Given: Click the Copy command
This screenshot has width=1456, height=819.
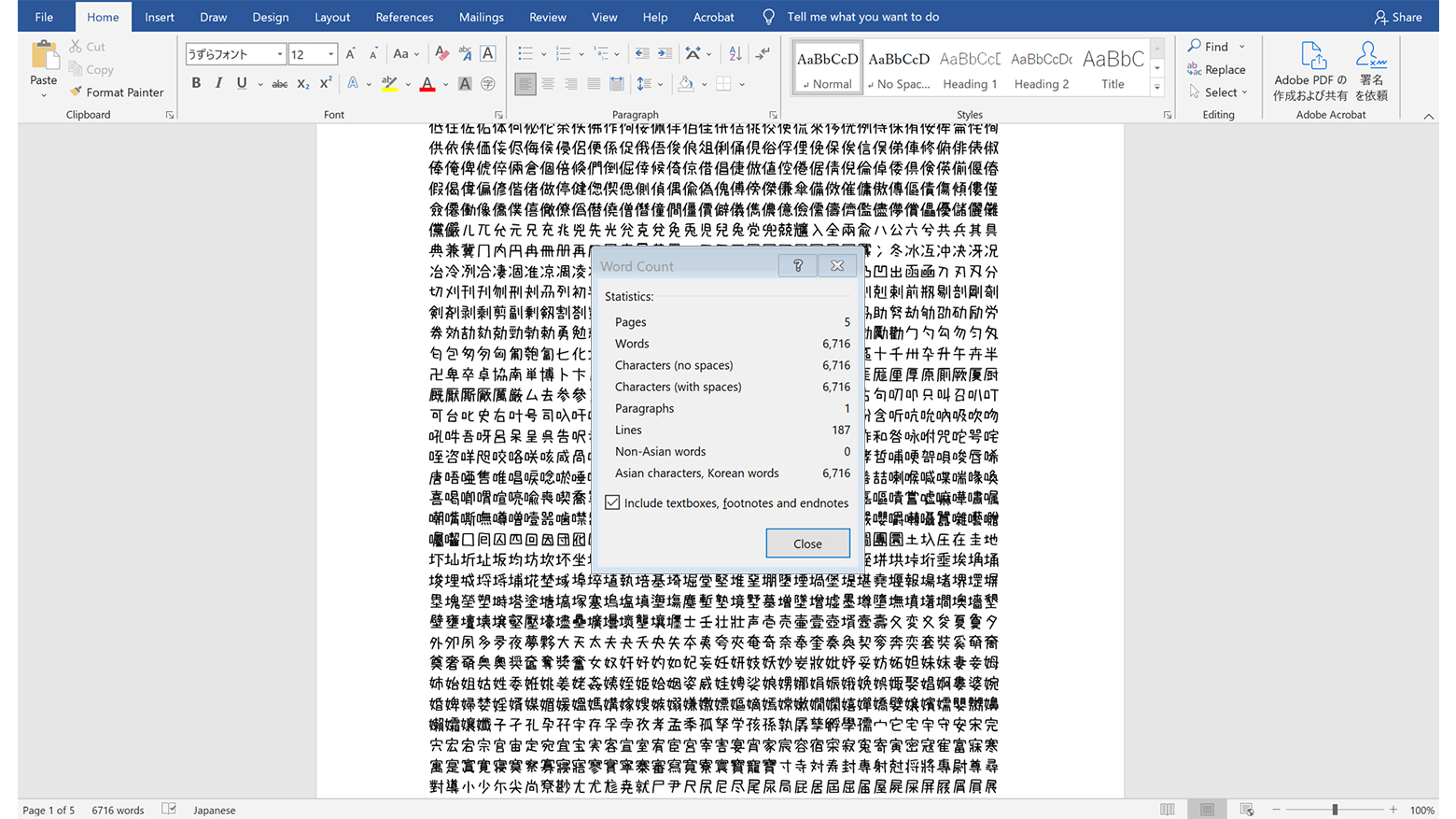Looking at the screenshot, I should pyautogui.click(x=91, y=69).
